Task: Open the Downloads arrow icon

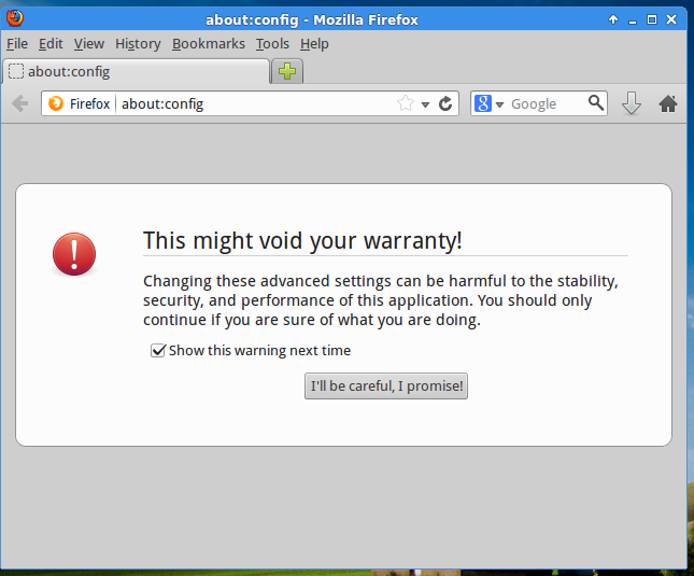Action: [631, 104]
